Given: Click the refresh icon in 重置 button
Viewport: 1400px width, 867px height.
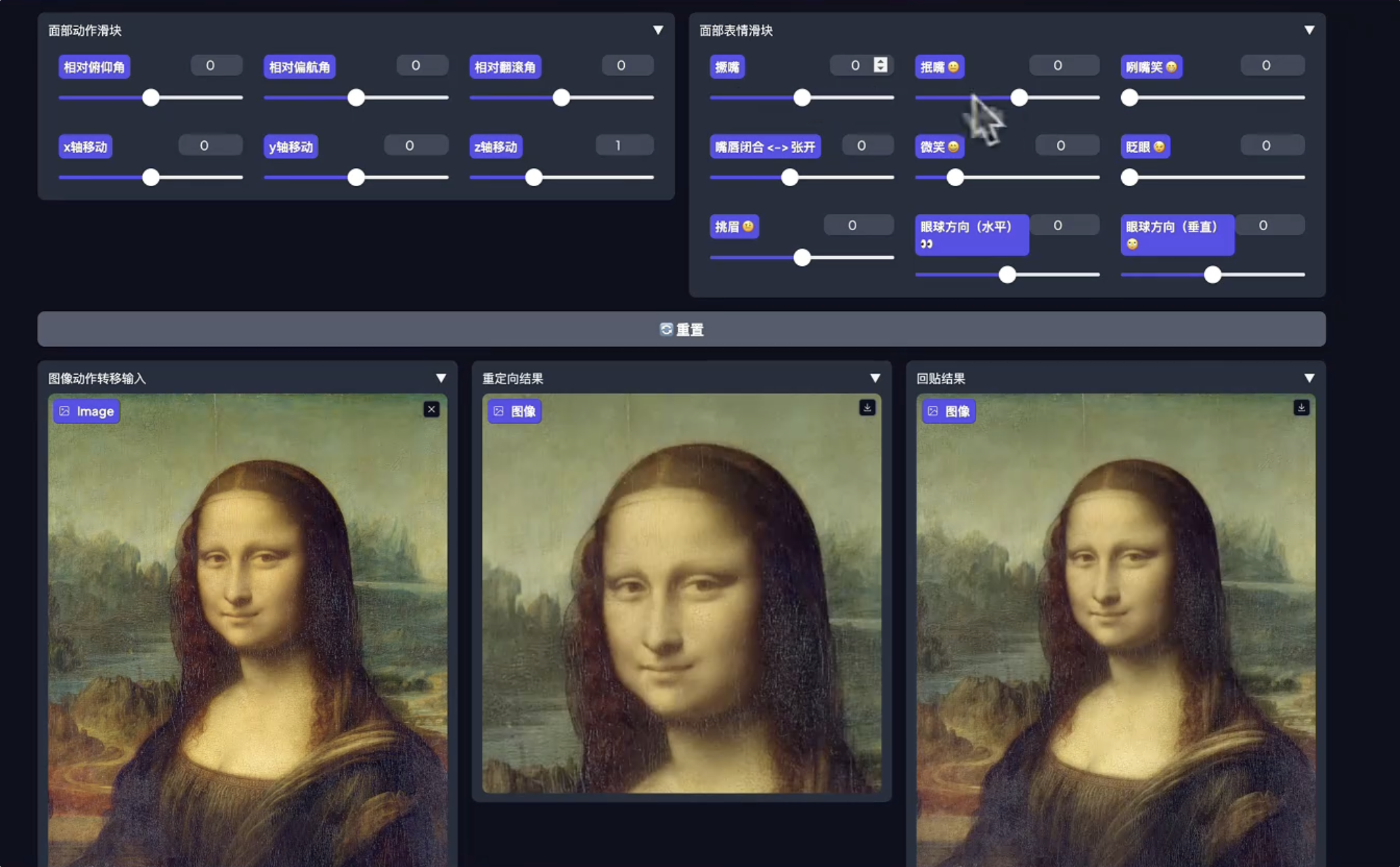Looking at the screenshot, I should pyautogui.click(x=666, y=329).
